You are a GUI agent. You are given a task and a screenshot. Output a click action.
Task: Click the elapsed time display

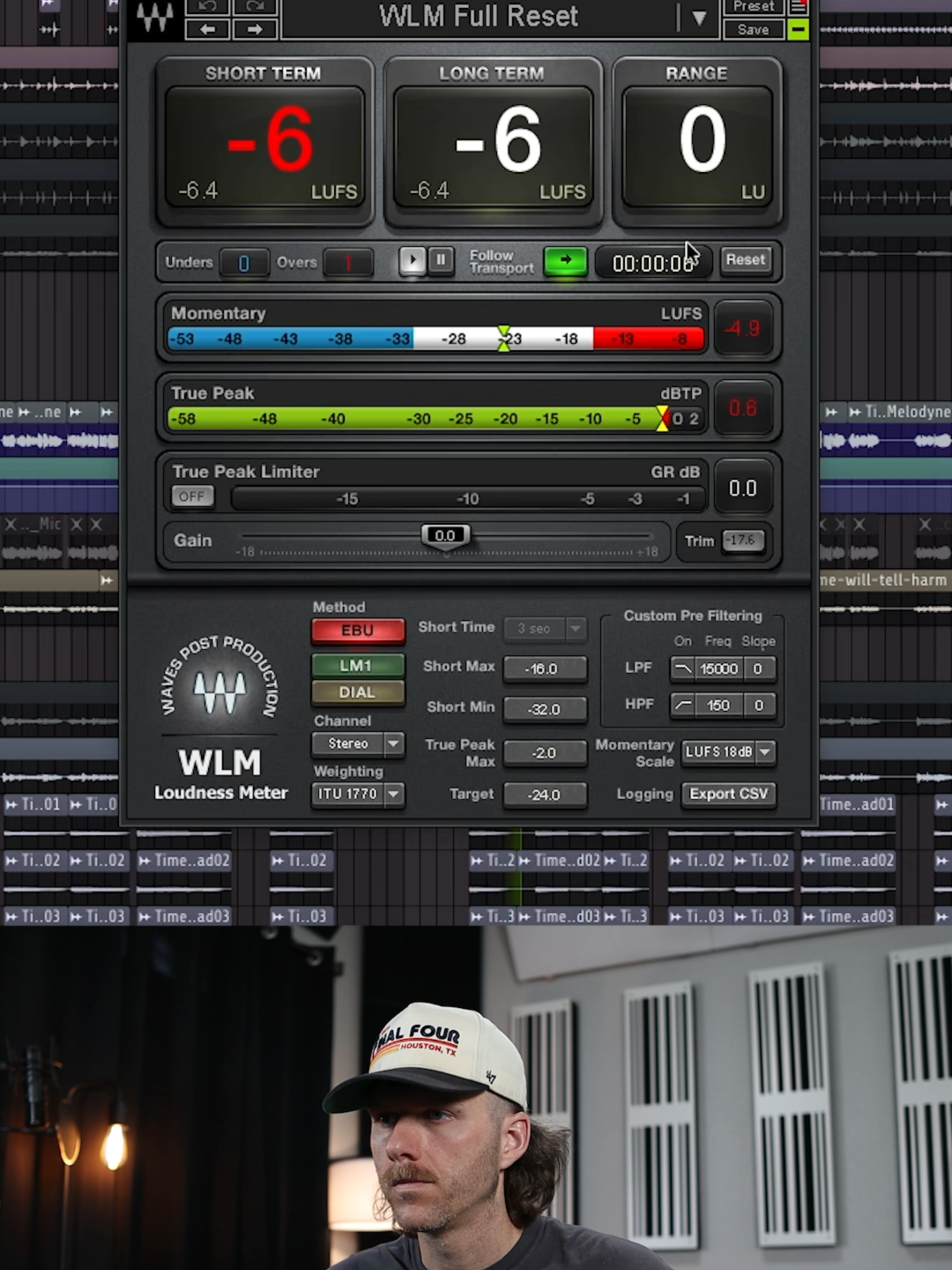point(652,263)
